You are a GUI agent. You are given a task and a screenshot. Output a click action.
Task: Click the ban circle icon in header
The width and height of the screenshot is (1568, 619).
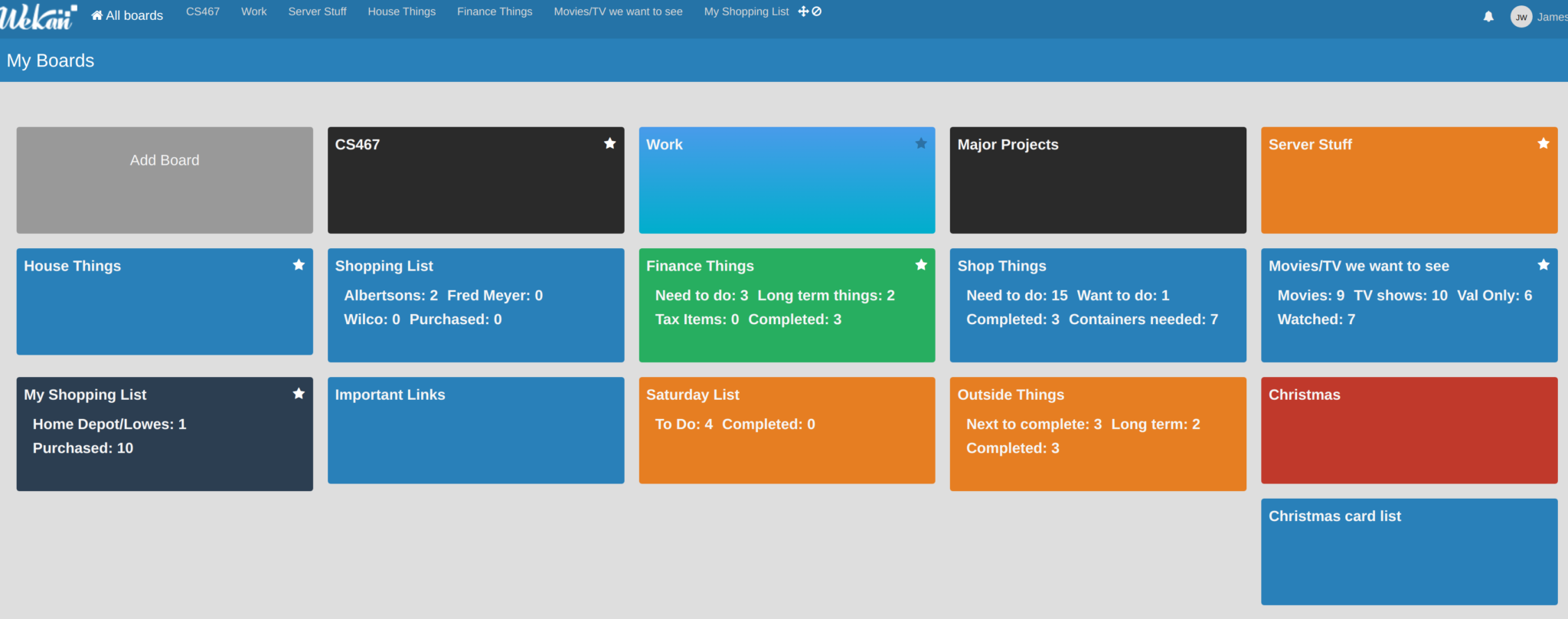tap(817, 11)
